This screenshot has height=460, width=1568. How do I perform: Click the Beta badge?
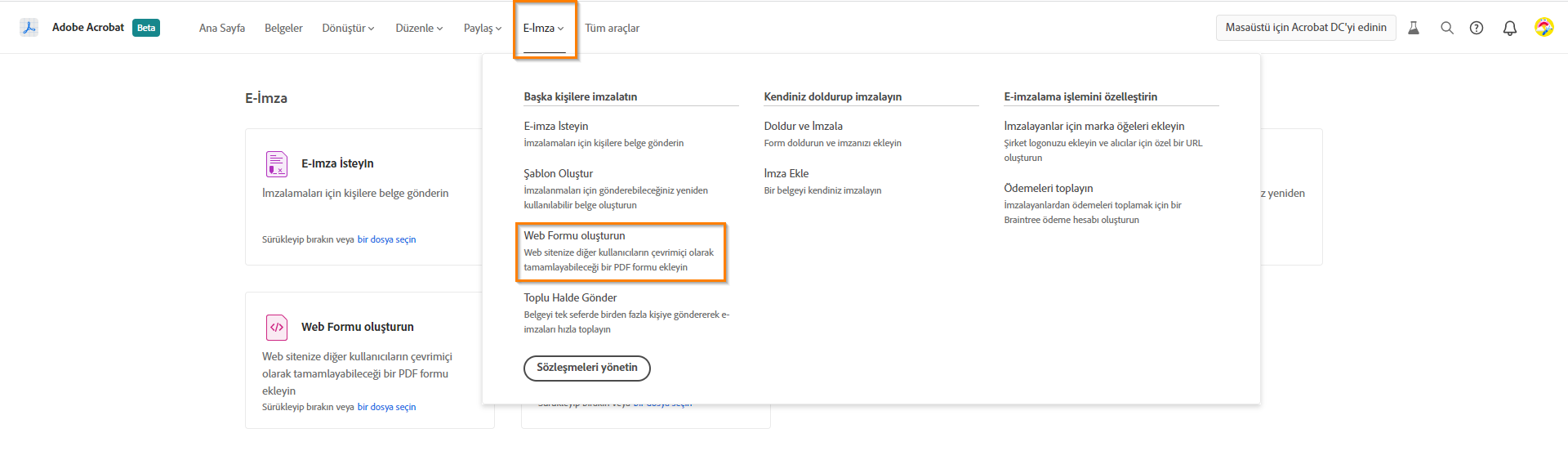[146, 28]
